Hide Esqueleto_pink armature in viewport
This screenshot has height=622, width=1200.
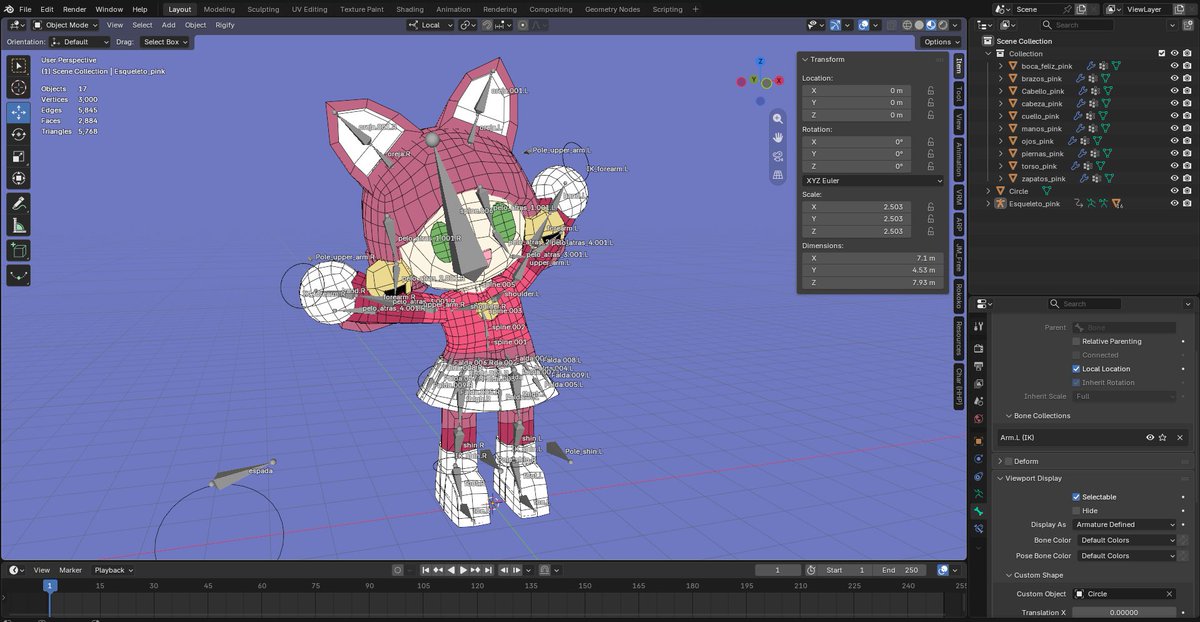point(1175,203)
